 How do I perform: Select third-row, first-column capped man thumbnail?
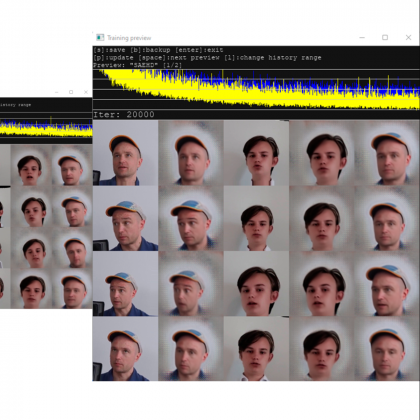(x=125, y=284)
